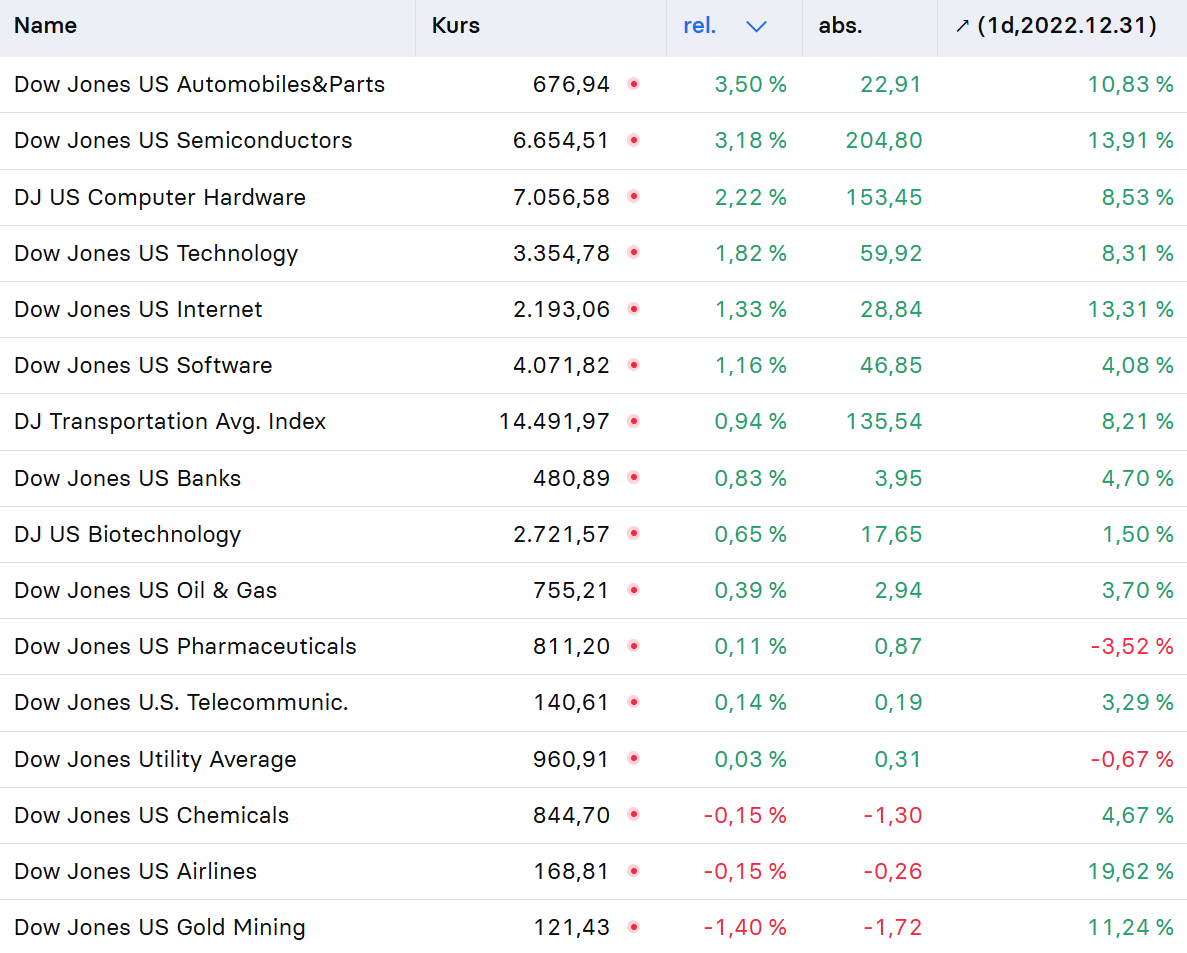Click the -1,72 absolute change value
The image size is (1187, 953).
click(x=893, y=927)
